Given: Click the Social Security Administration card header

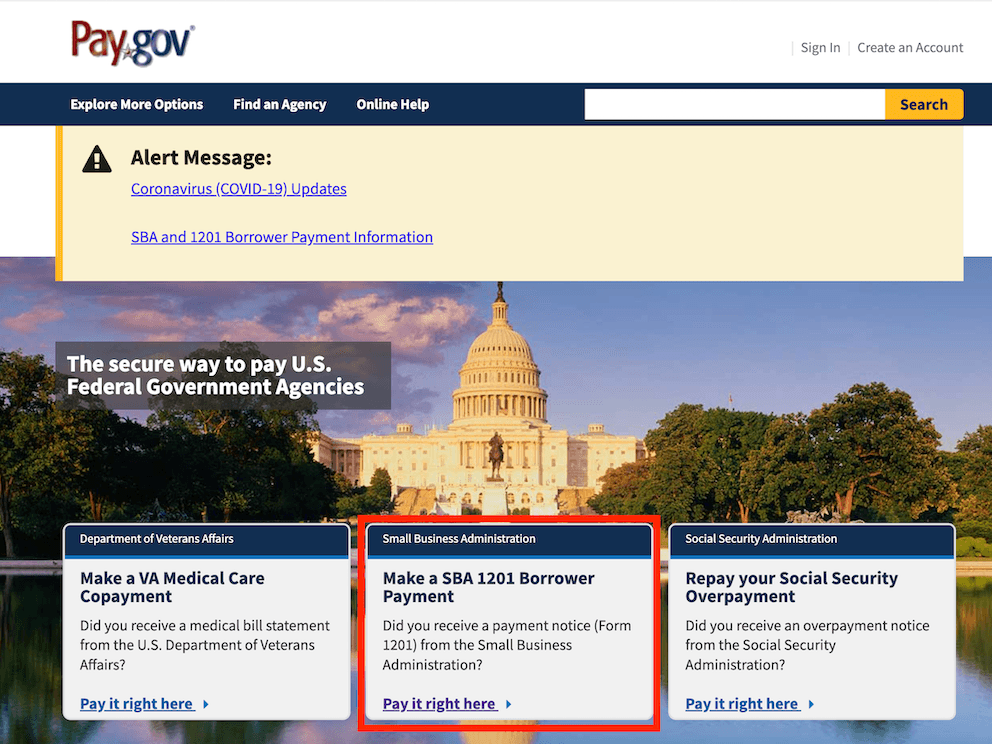Looking at the screenshot, I should (x=811, y=540).
